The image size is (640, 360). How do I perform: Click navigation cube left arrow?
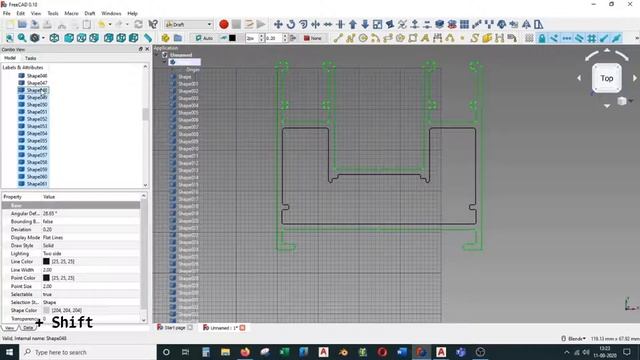[x=579, y=78]
